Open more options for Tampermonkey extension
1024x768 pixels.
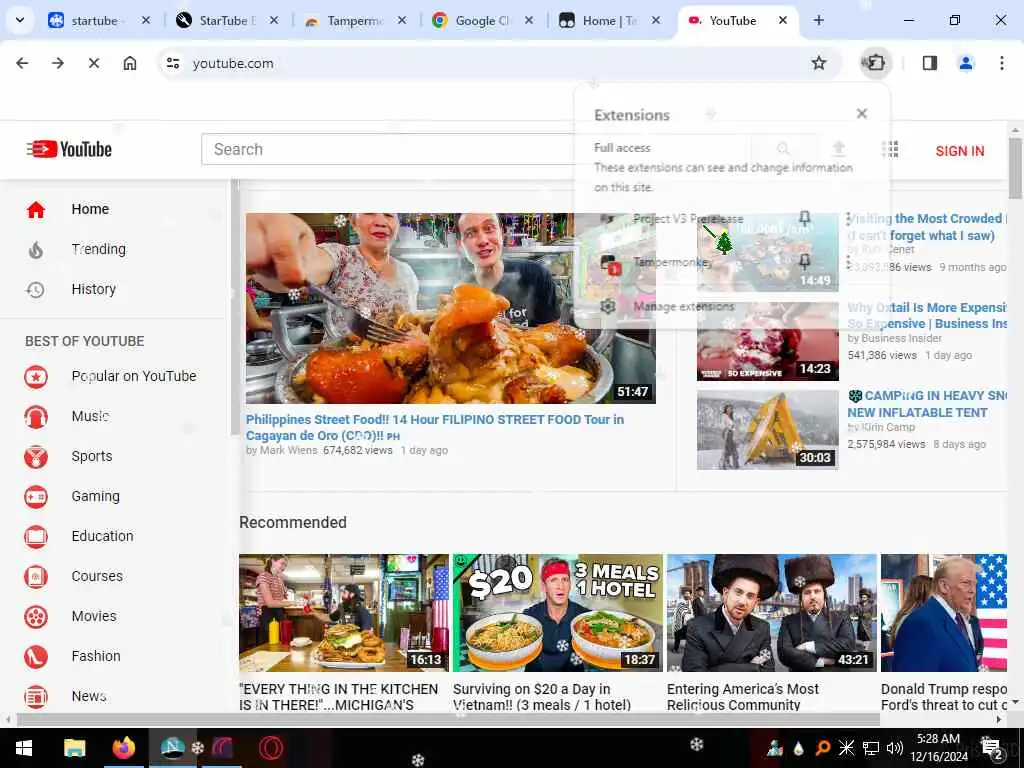coord(848,262)
